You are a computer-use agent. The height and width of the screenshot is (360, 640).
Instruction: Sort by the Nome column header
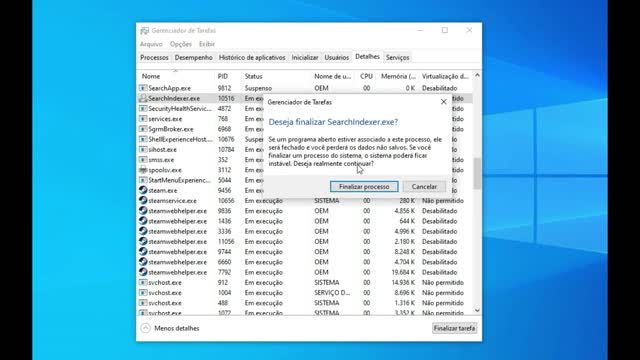tap(176, 76)
